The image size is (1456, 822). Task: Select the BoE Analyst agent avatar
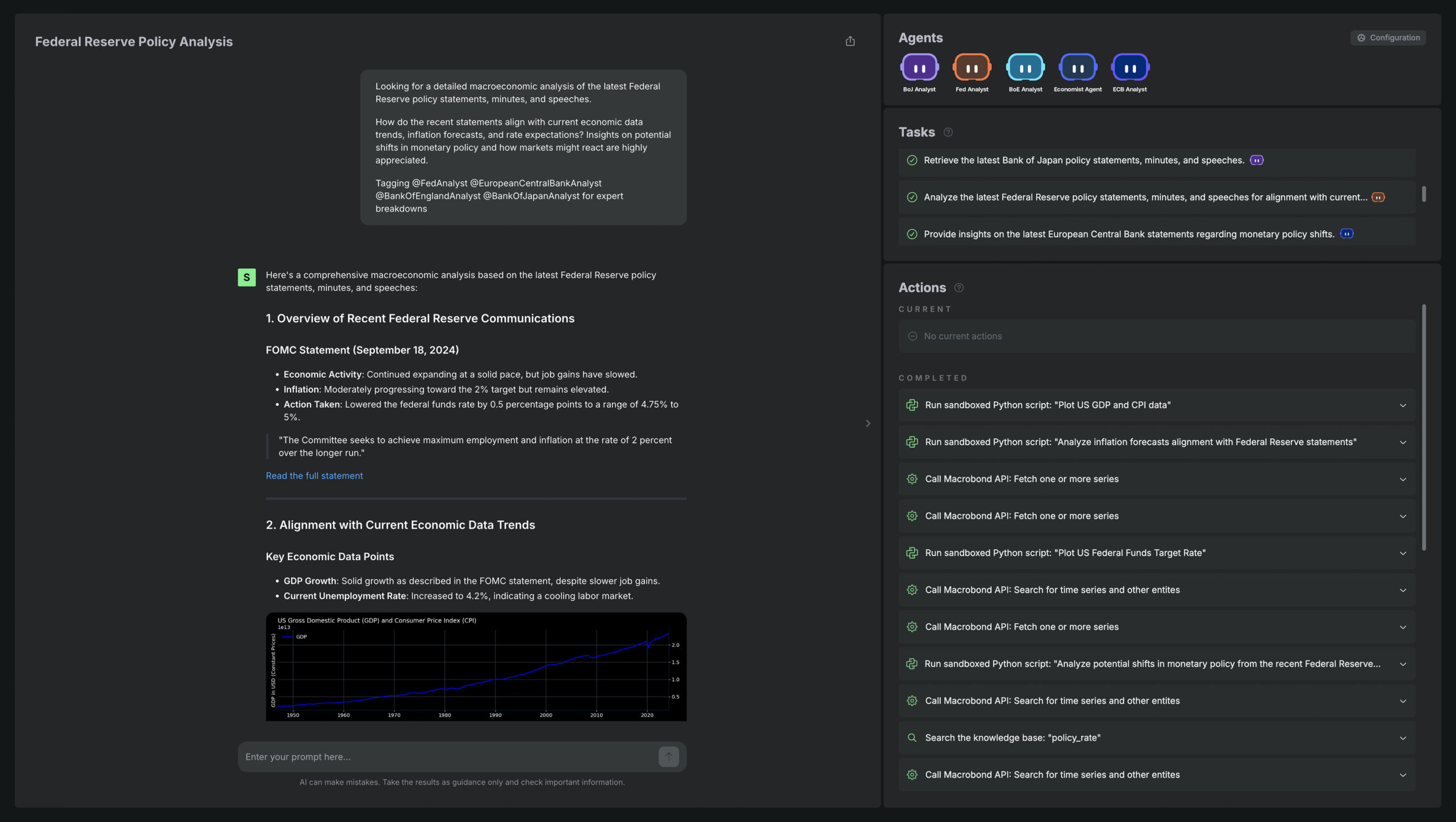1025,68
